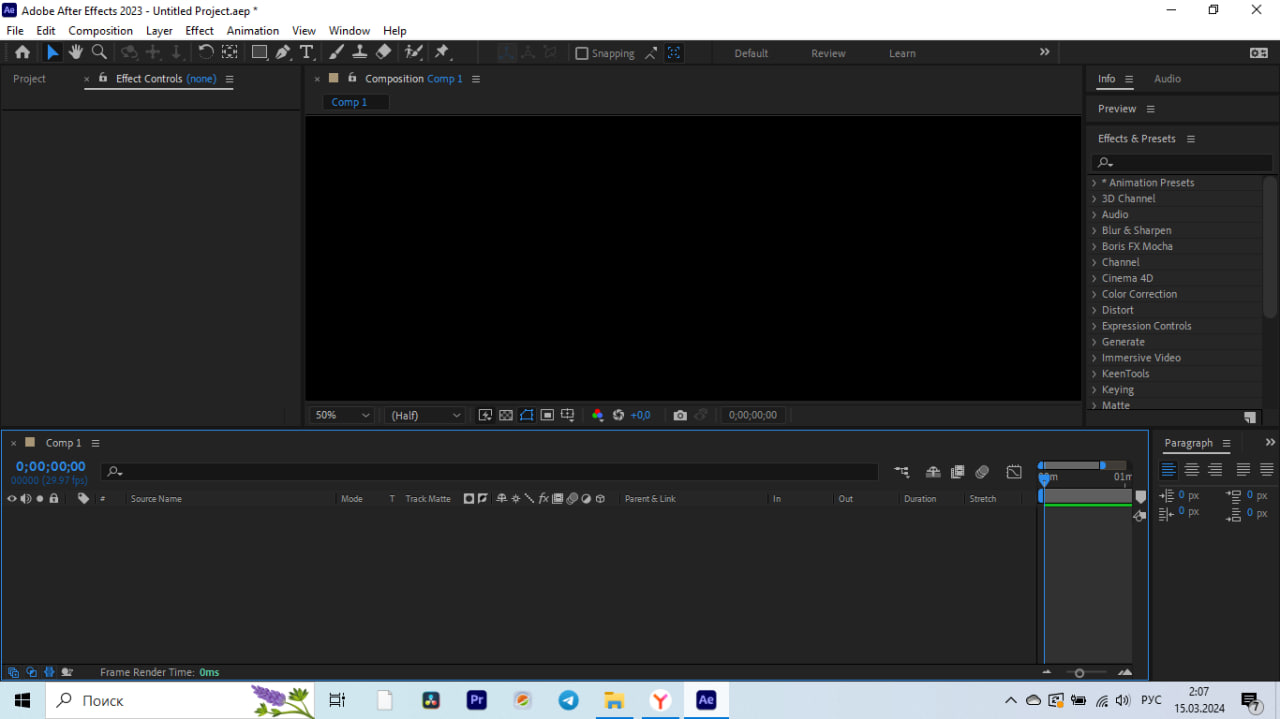Switch to the Audio panel tab
Screen dimensions: 1280x719
[x=1167, y=78]
